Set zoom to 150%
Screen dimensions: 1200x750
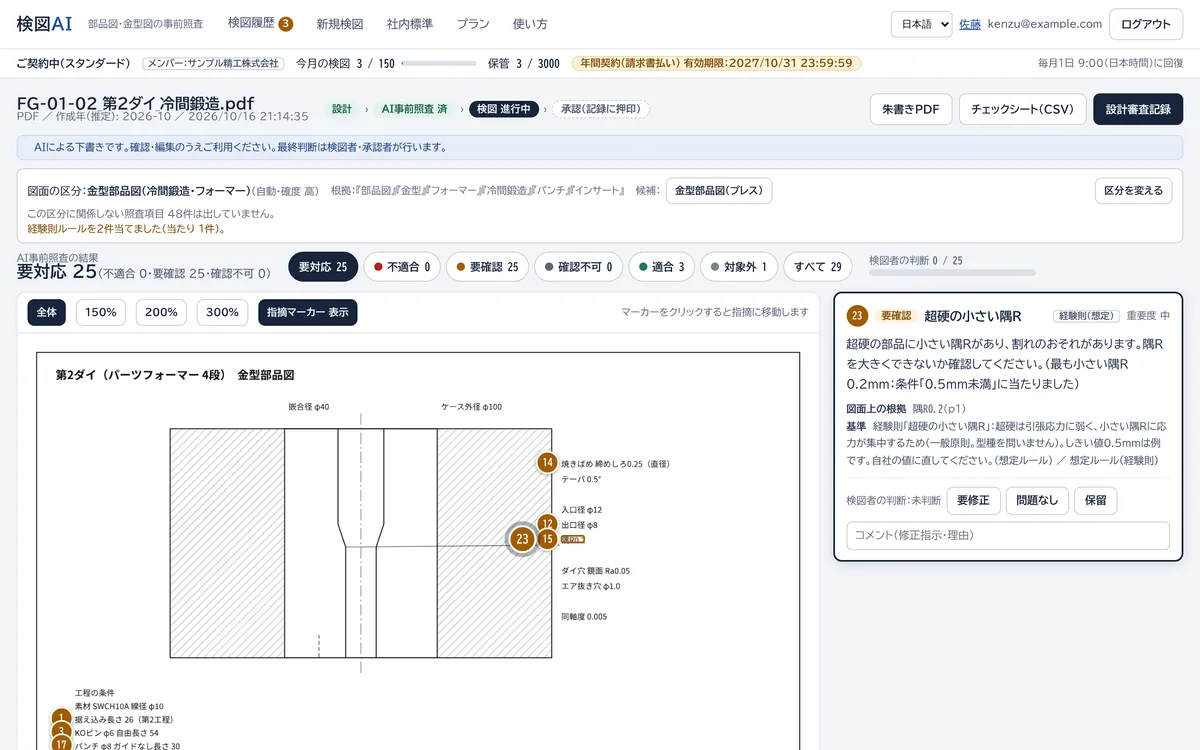coord(101,312)
